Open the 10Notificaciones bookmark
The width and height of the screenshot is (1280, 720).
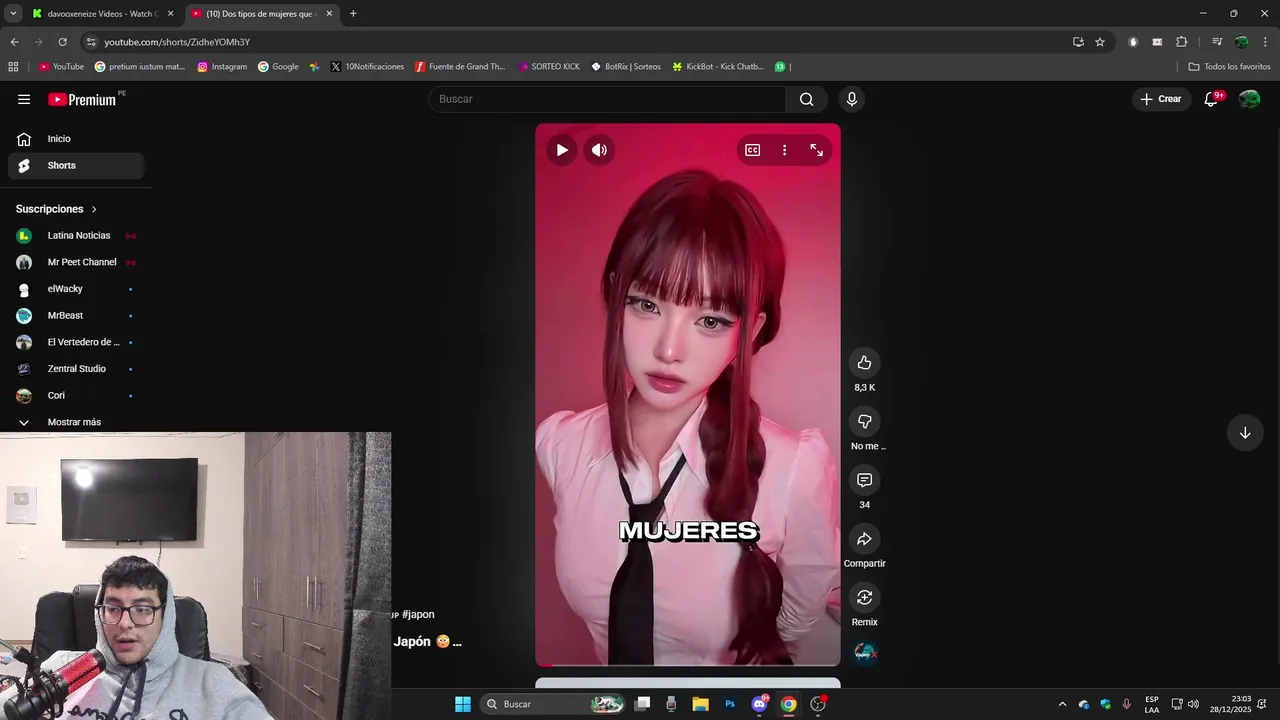point(367,67)
